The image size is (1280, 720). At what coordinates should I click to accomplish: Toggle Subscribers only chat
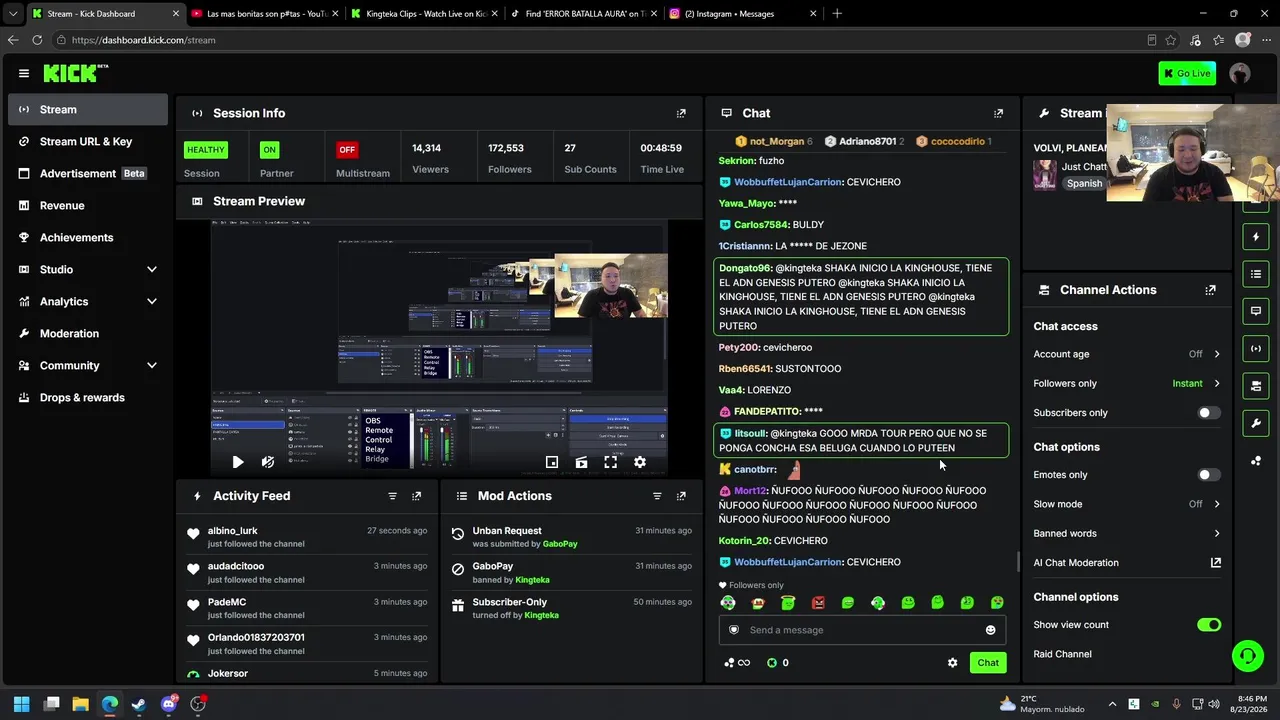pos(1209,413)
